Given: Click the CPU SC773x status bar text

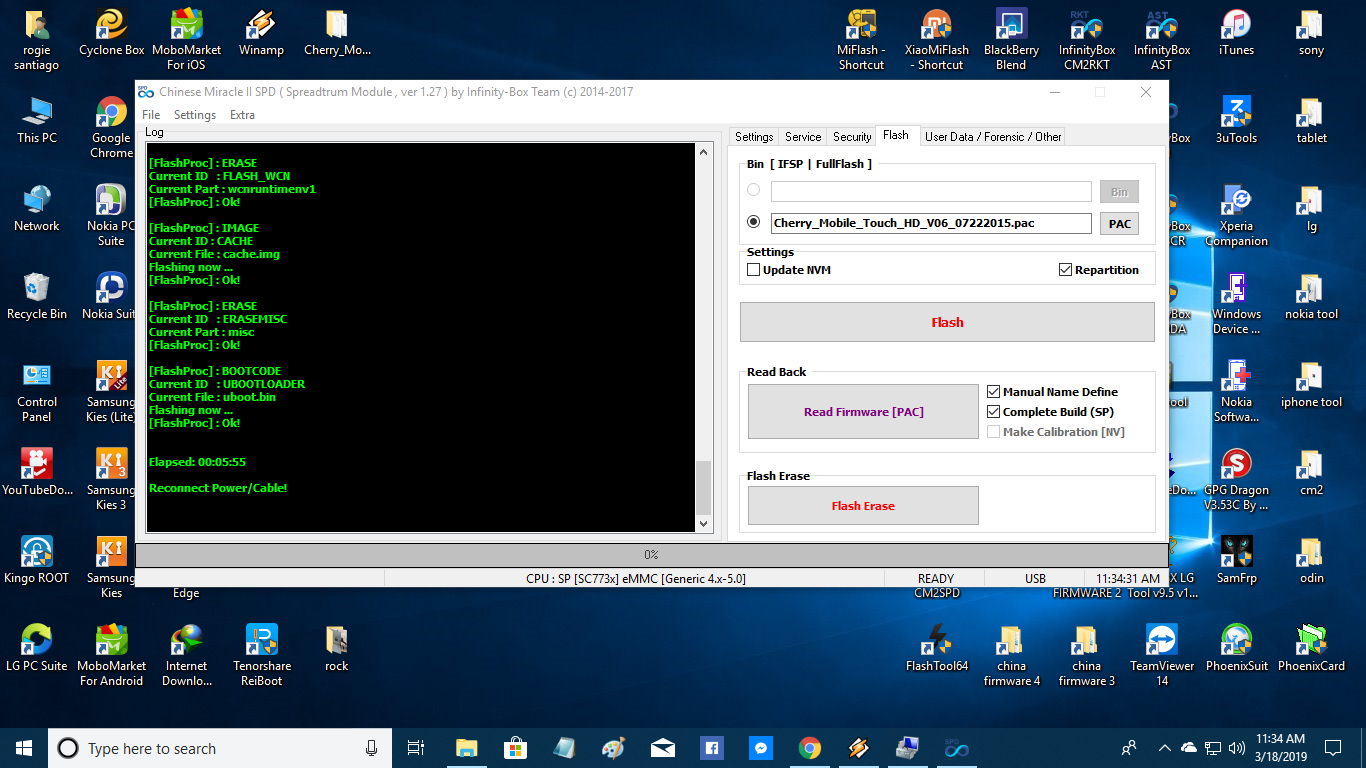Looking at the screenshot, I should 636,579.
